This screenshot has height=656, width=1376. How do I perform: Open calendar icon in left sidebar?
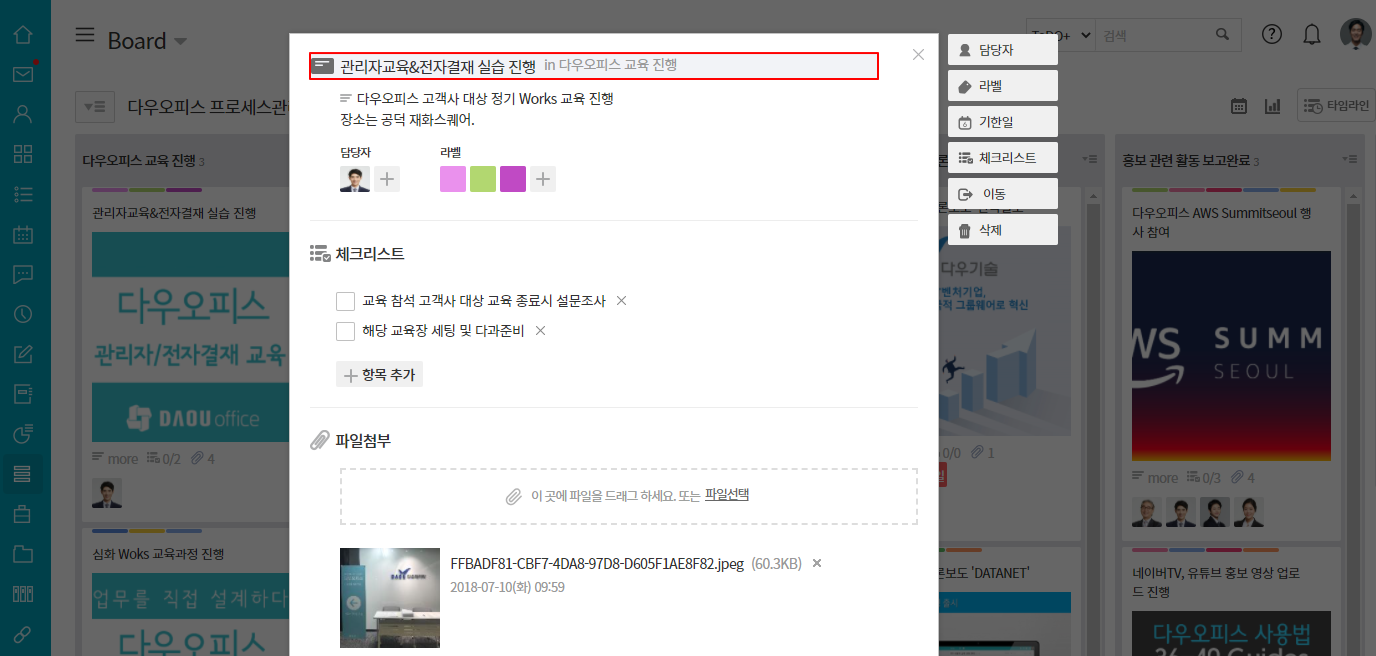pos(22,235)
